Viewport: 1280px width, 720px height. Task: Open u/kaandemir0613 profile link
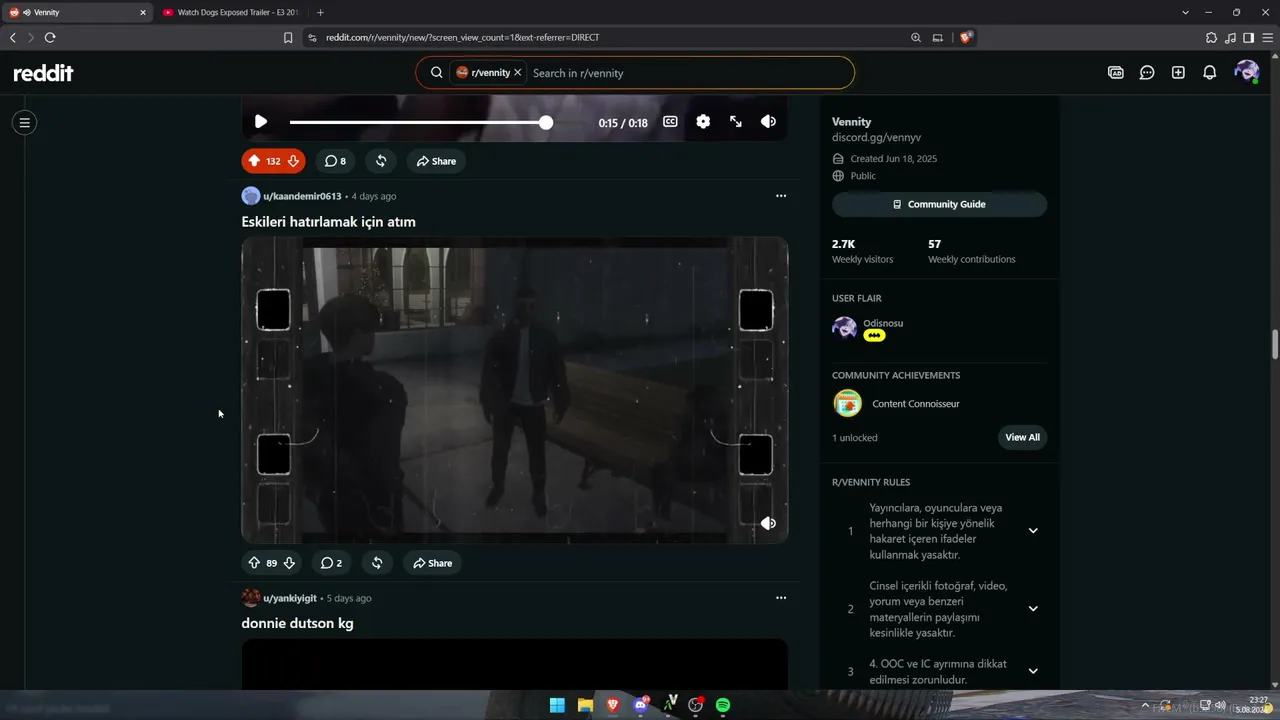coord(302,196)
